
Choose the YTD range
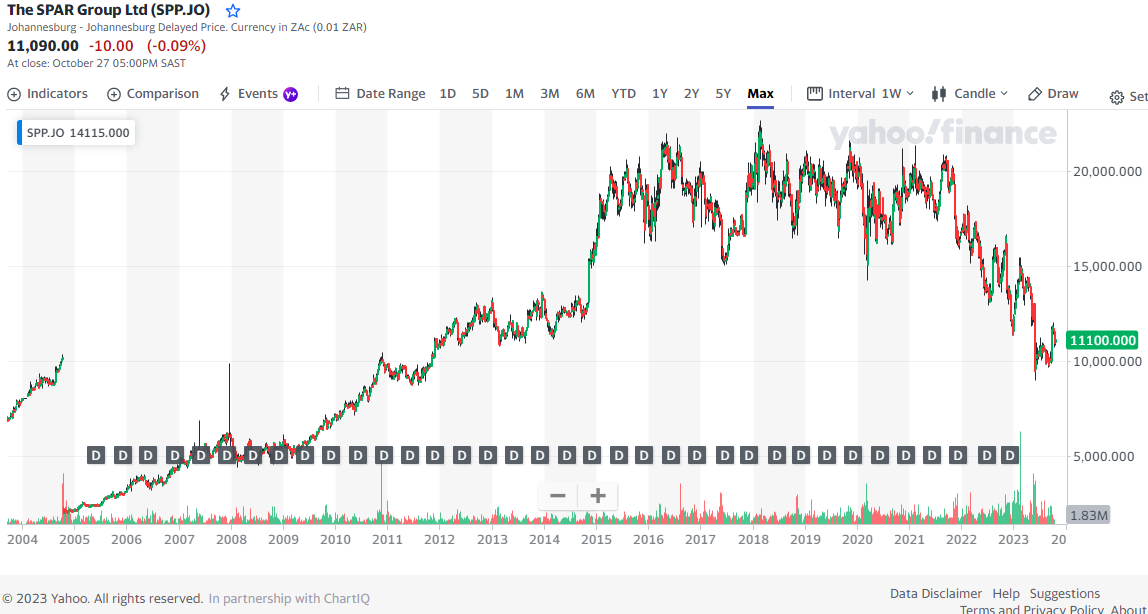click(x=624, y=94)
